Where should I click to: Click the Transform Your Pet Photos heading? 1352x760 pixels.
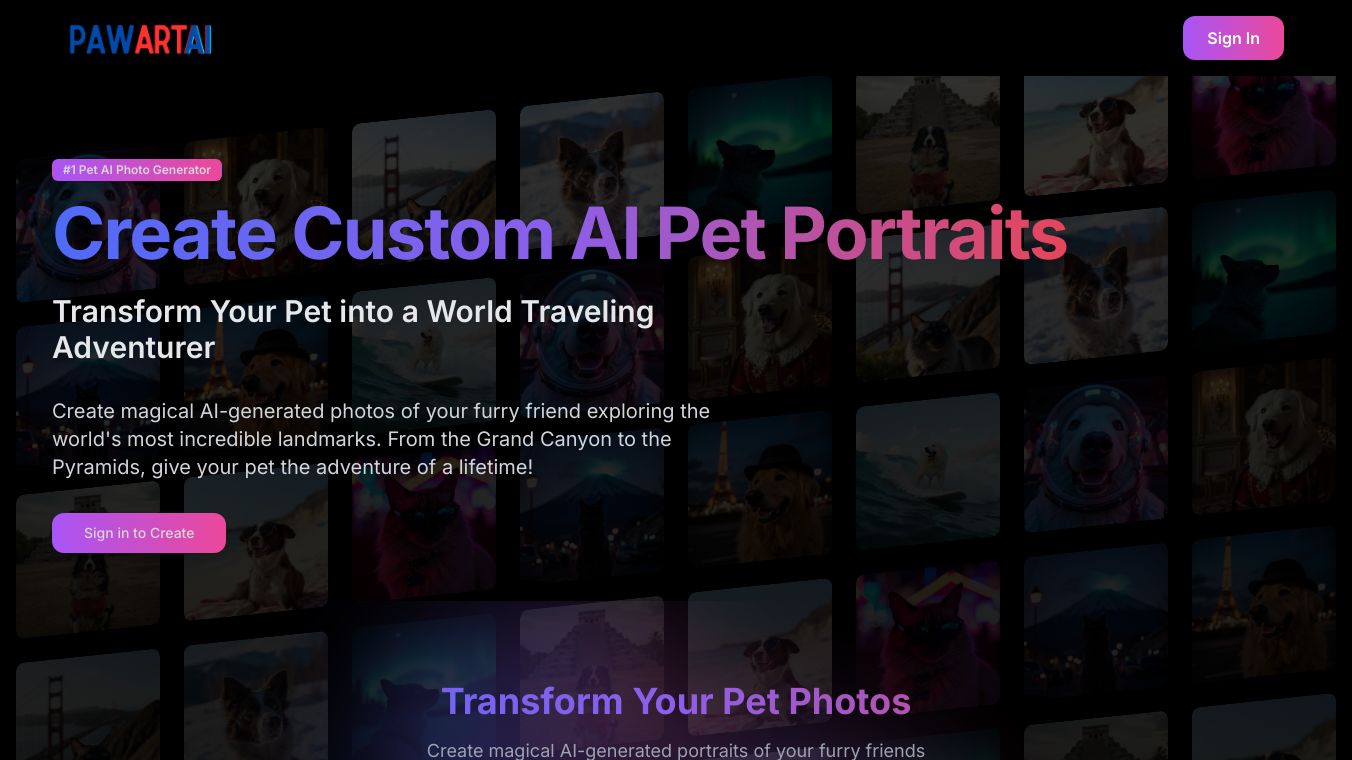[x=676, y=701]
